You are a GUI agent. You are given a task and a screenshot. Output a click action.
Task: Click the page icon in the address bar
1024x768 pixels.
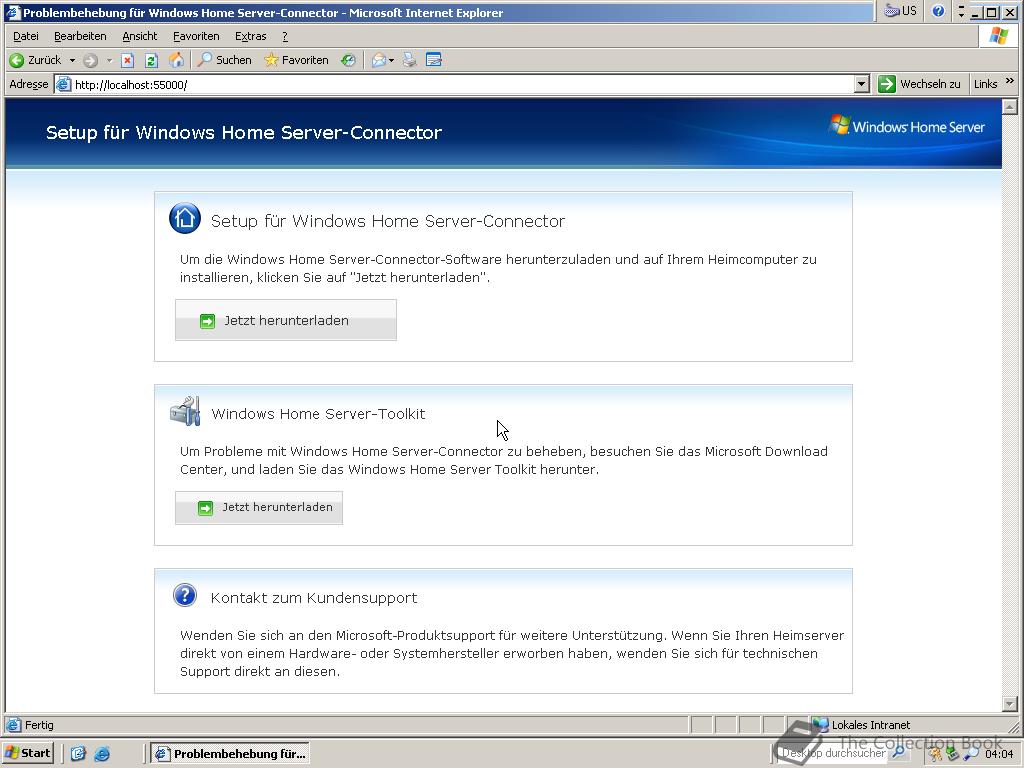63,84
